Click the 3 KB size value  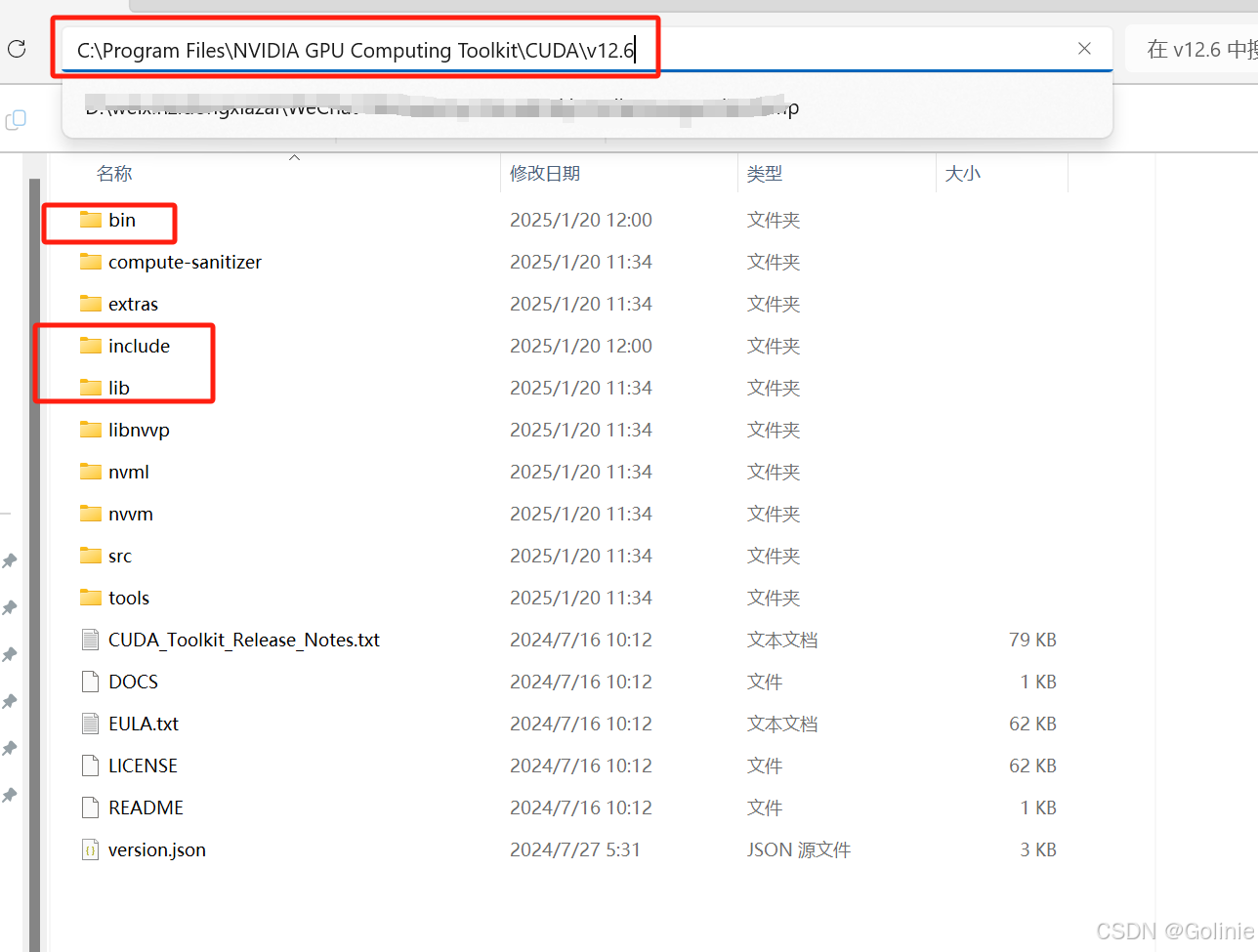point(1038,849)
